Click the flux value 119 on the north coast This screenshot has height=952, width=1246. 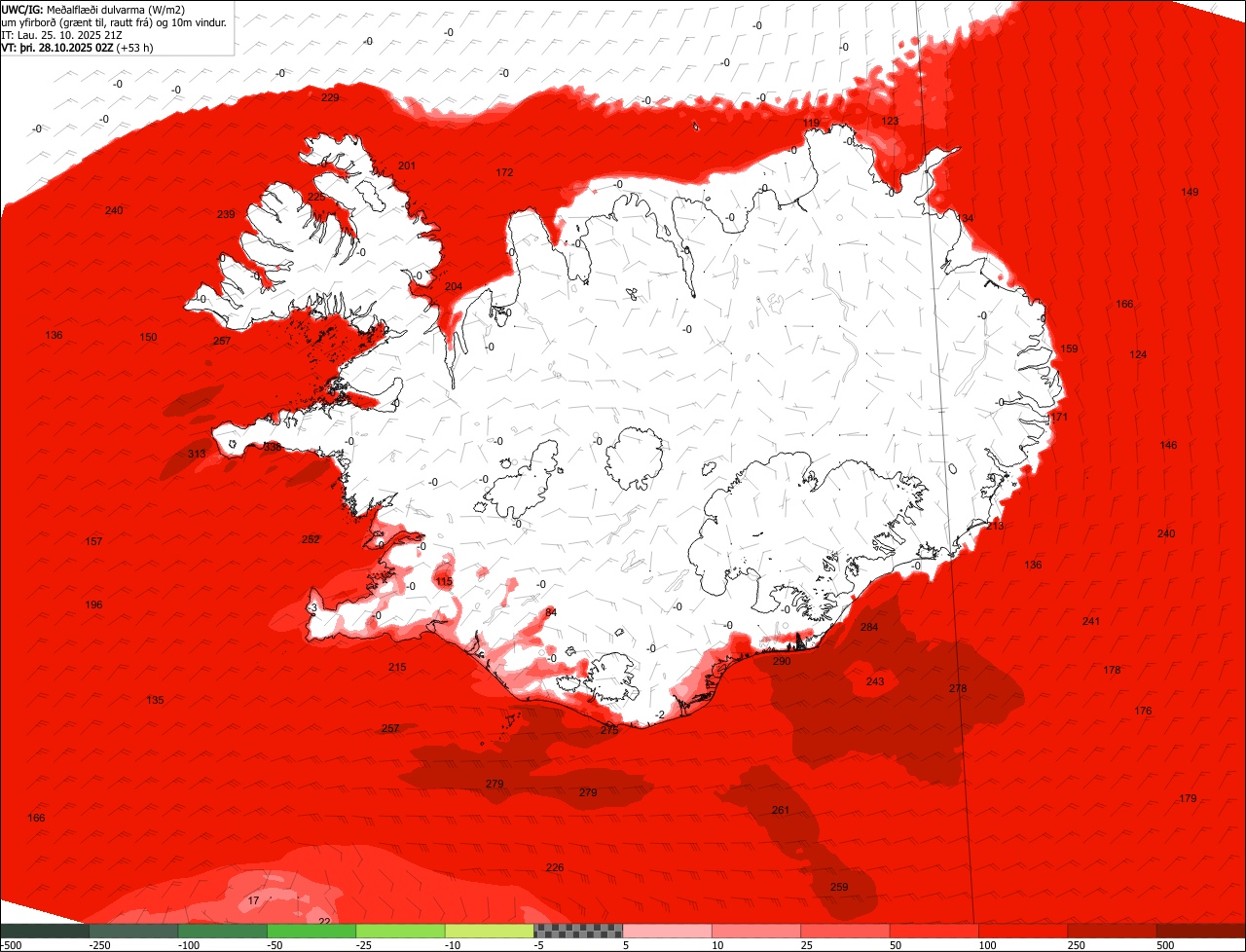coord(811,123)
